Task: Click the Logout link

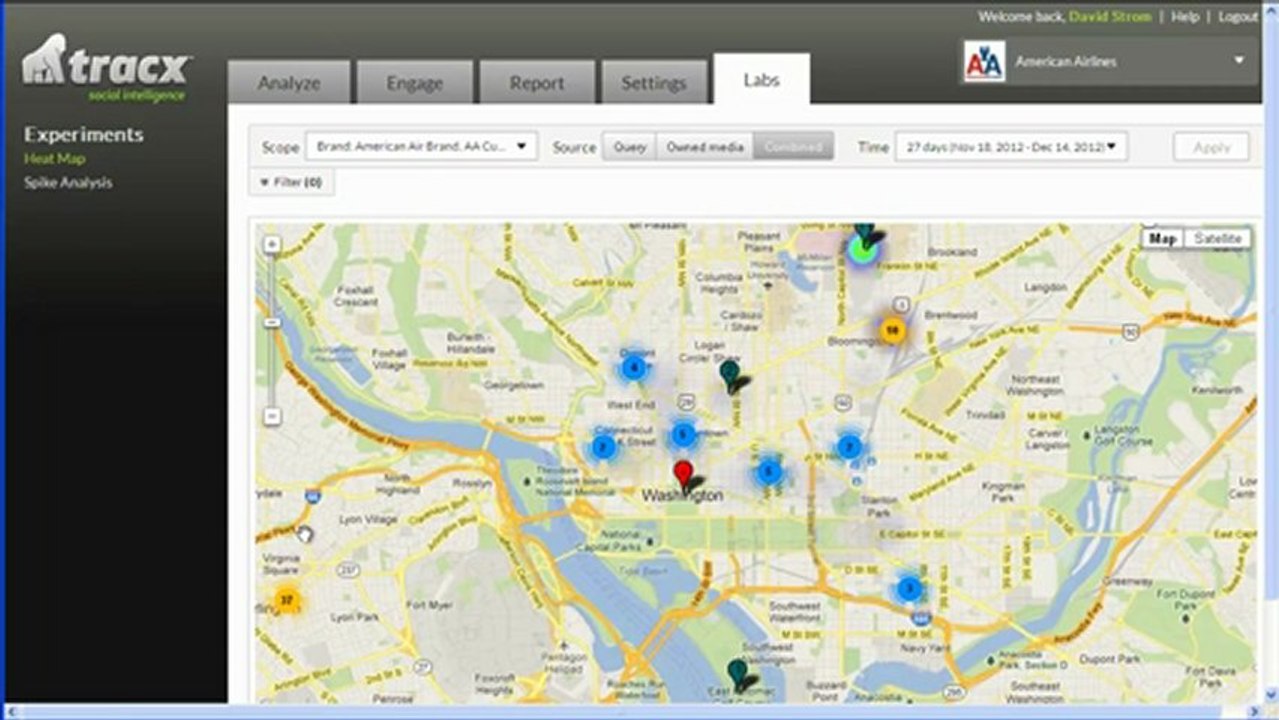Action: click(1238, 17)
